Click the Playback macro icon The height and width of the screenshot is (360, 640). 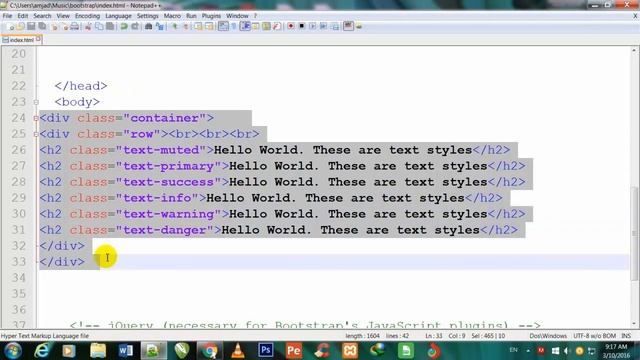(x=312, y=27)
